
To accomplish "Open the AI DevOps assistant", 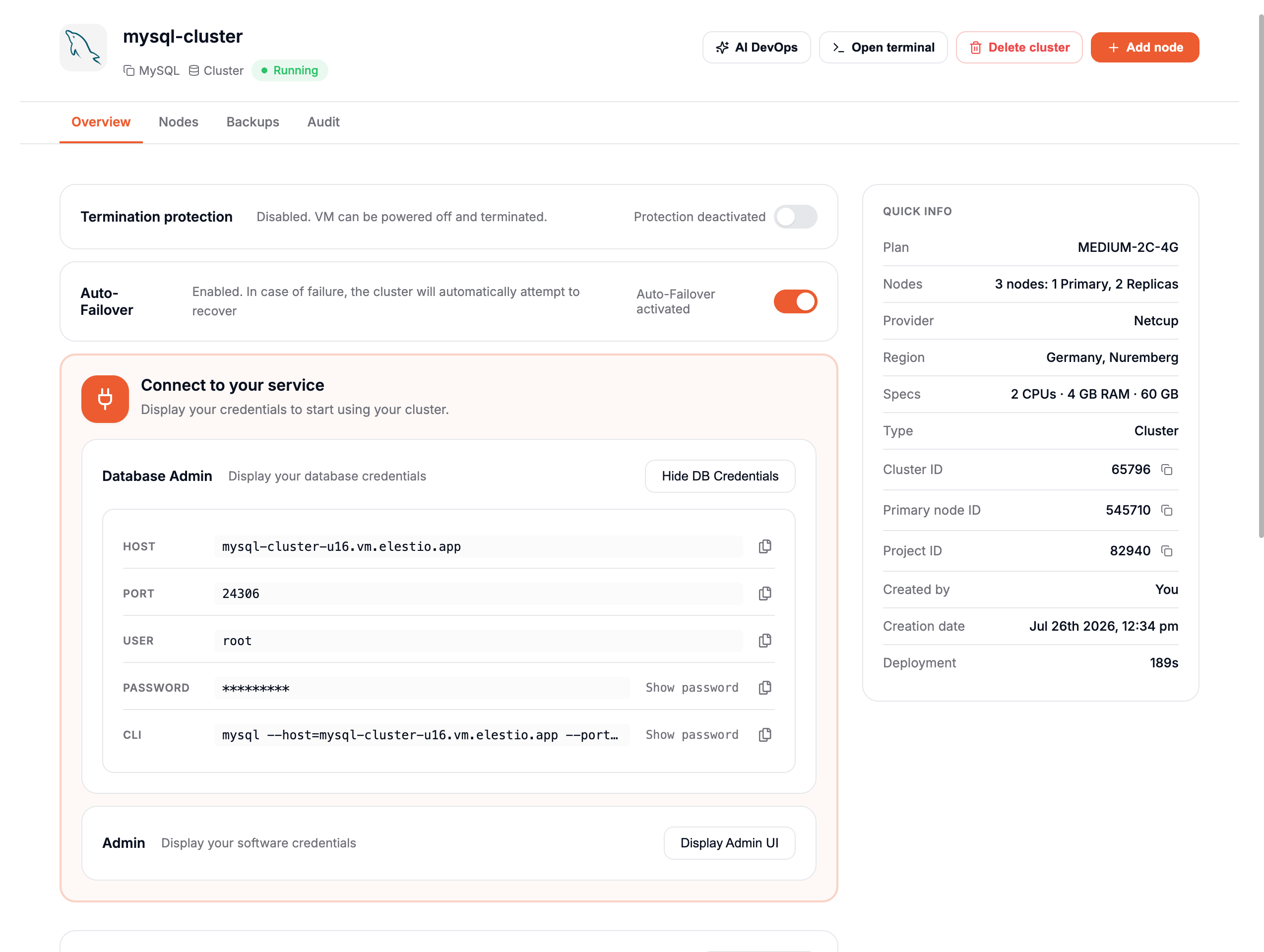I will coord(757,48).
